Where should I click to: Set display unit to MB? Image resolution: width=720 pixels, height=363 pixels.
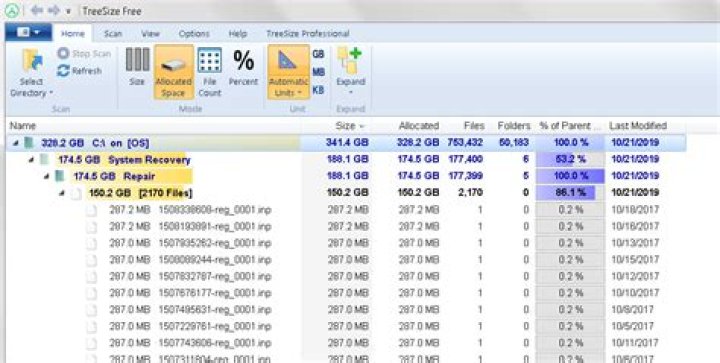pos(319,72)
